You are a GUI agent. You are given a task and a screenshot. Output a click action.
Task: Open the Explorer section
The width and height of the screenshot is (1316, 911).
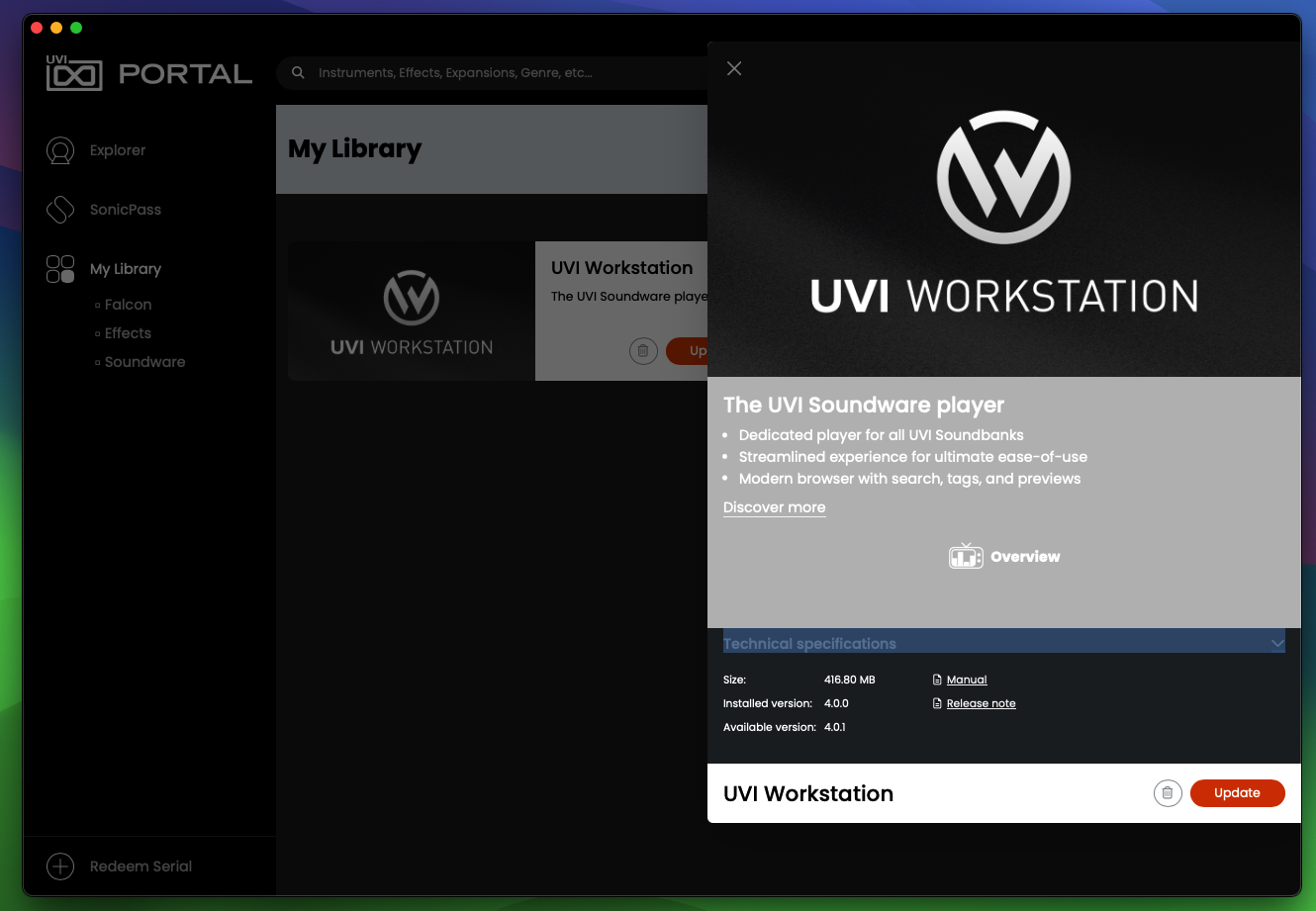coord(118,150)
